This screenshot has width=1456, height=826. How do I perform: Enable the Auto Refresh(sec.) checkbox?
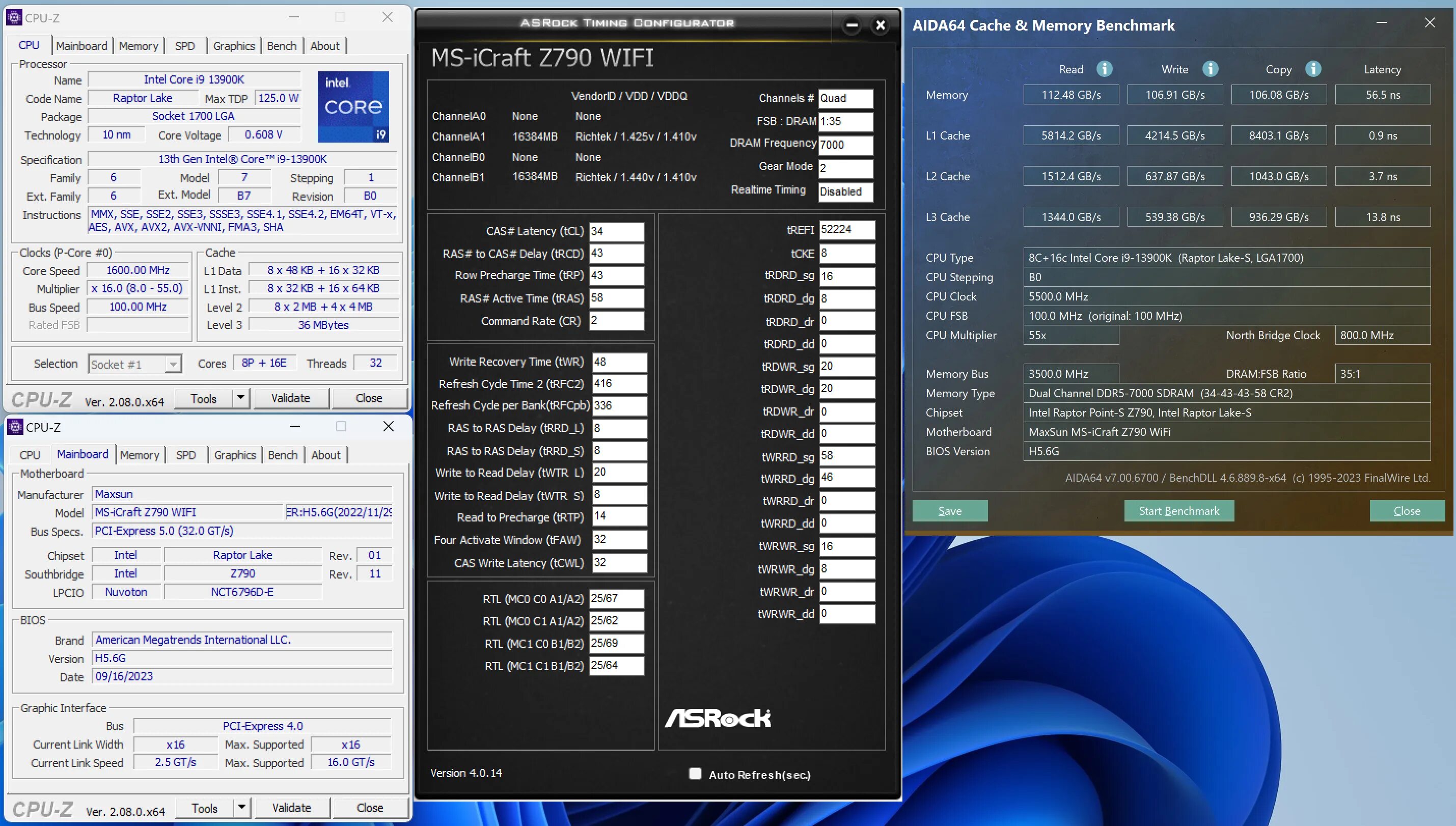(x=695, y=774)
